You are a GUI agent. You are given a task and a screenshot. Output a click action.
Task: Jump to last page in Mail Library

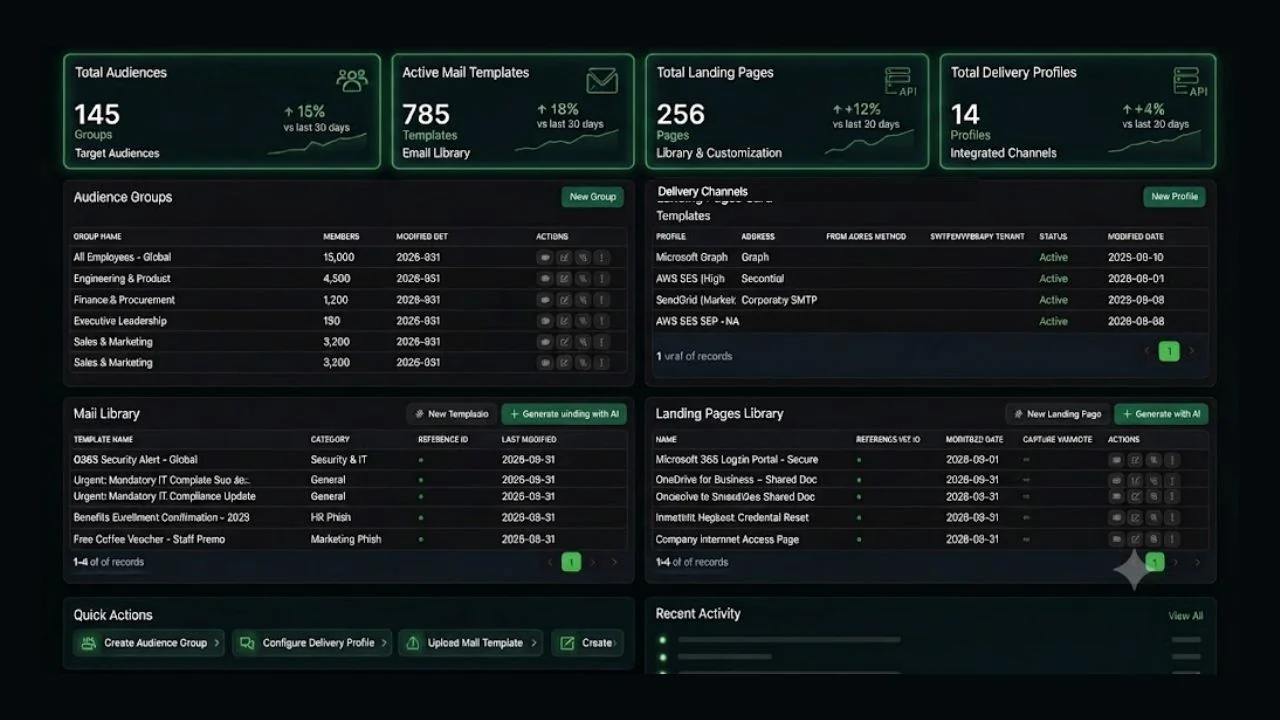[614, 562]
